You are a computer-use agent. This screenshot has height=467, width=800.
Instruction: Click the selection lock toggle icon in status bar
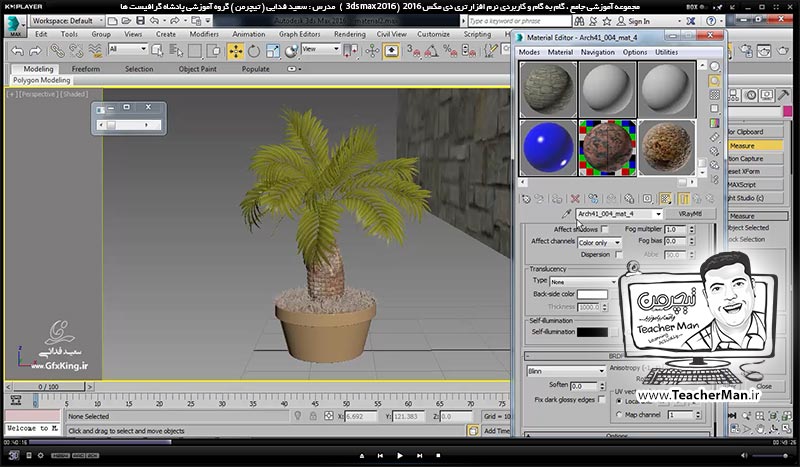[313, 416]
